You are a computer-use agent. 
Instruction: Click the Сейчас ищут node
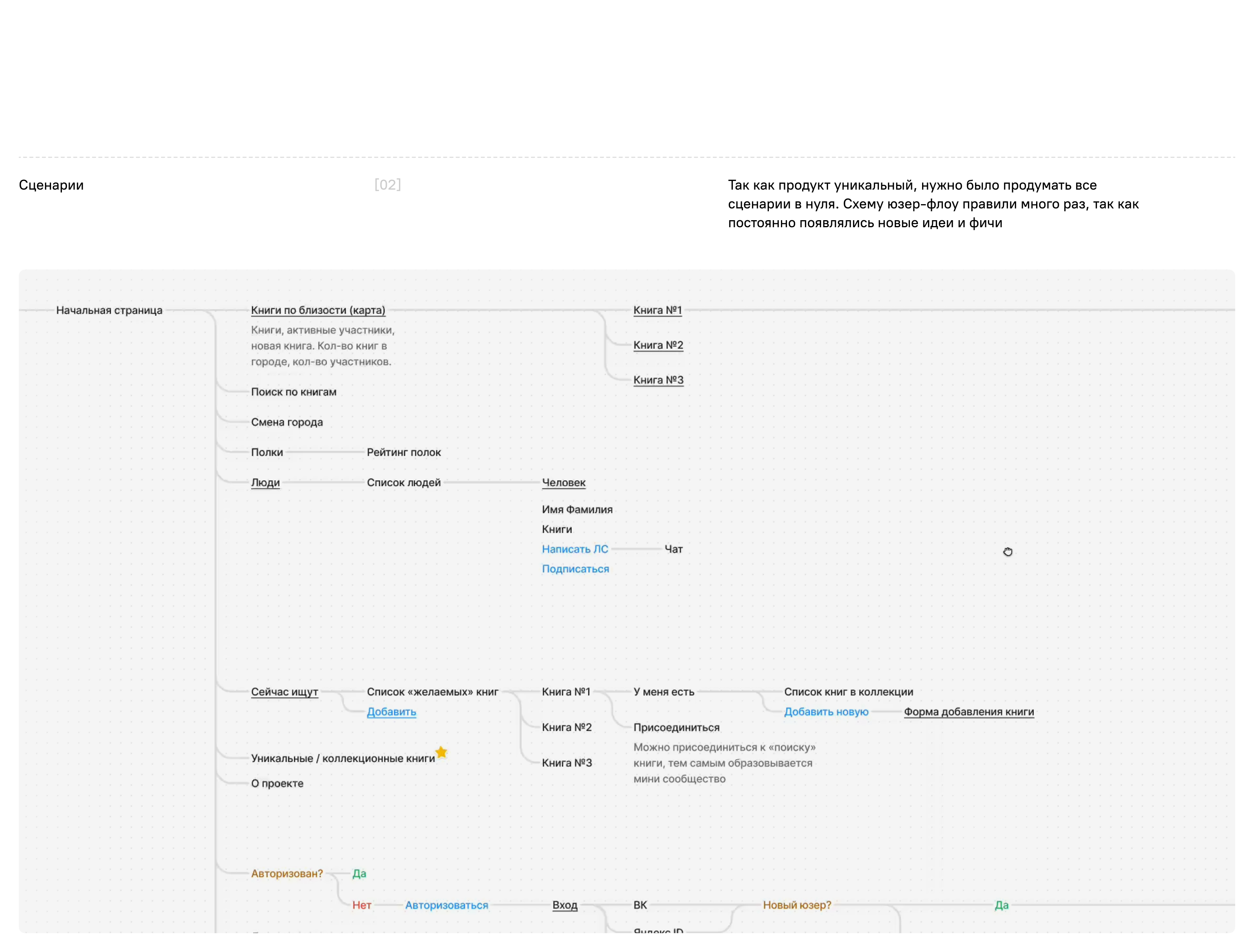coord(285,692)
